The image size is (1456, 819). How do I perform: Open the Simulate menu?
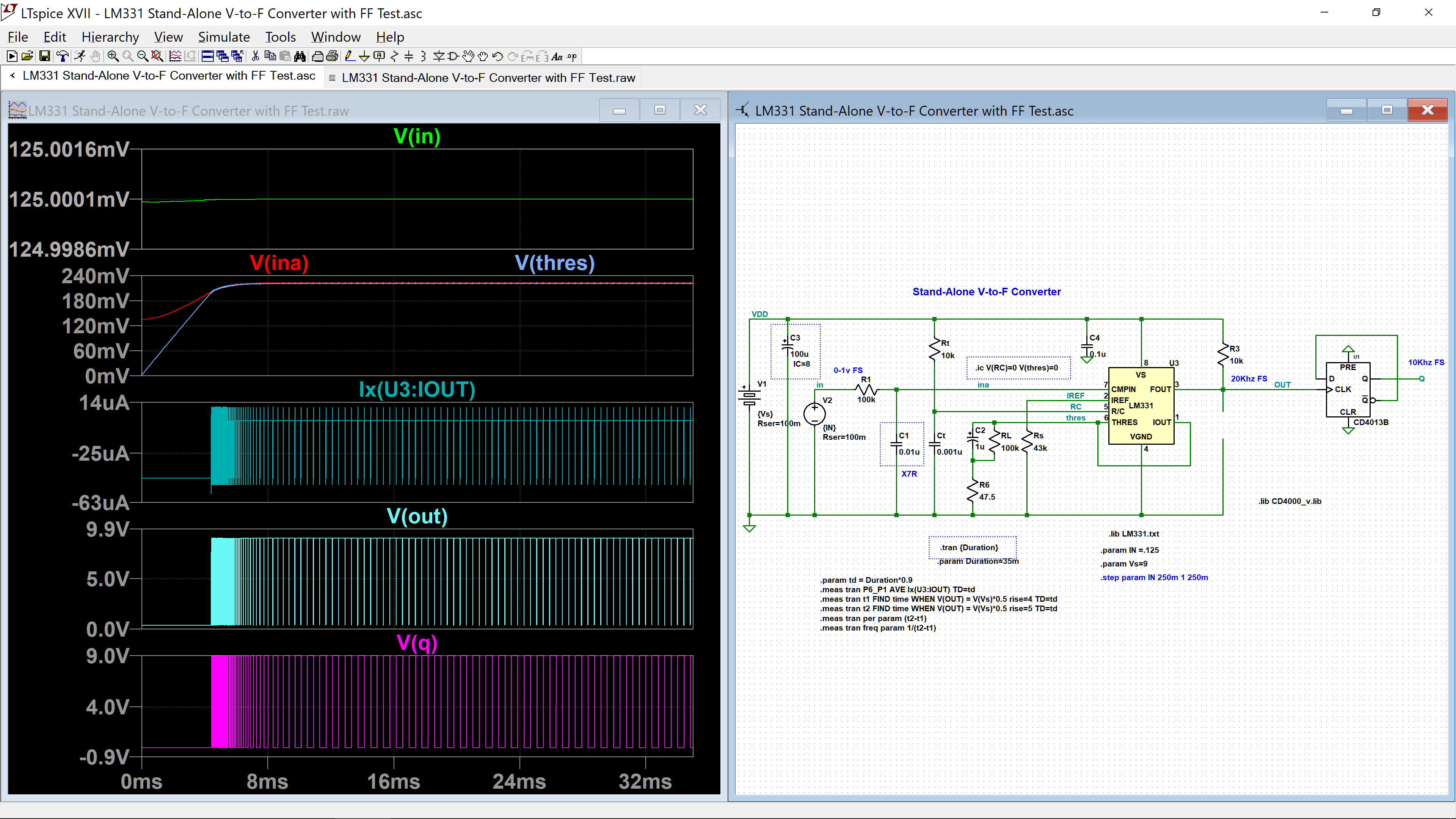click(224, 37)
